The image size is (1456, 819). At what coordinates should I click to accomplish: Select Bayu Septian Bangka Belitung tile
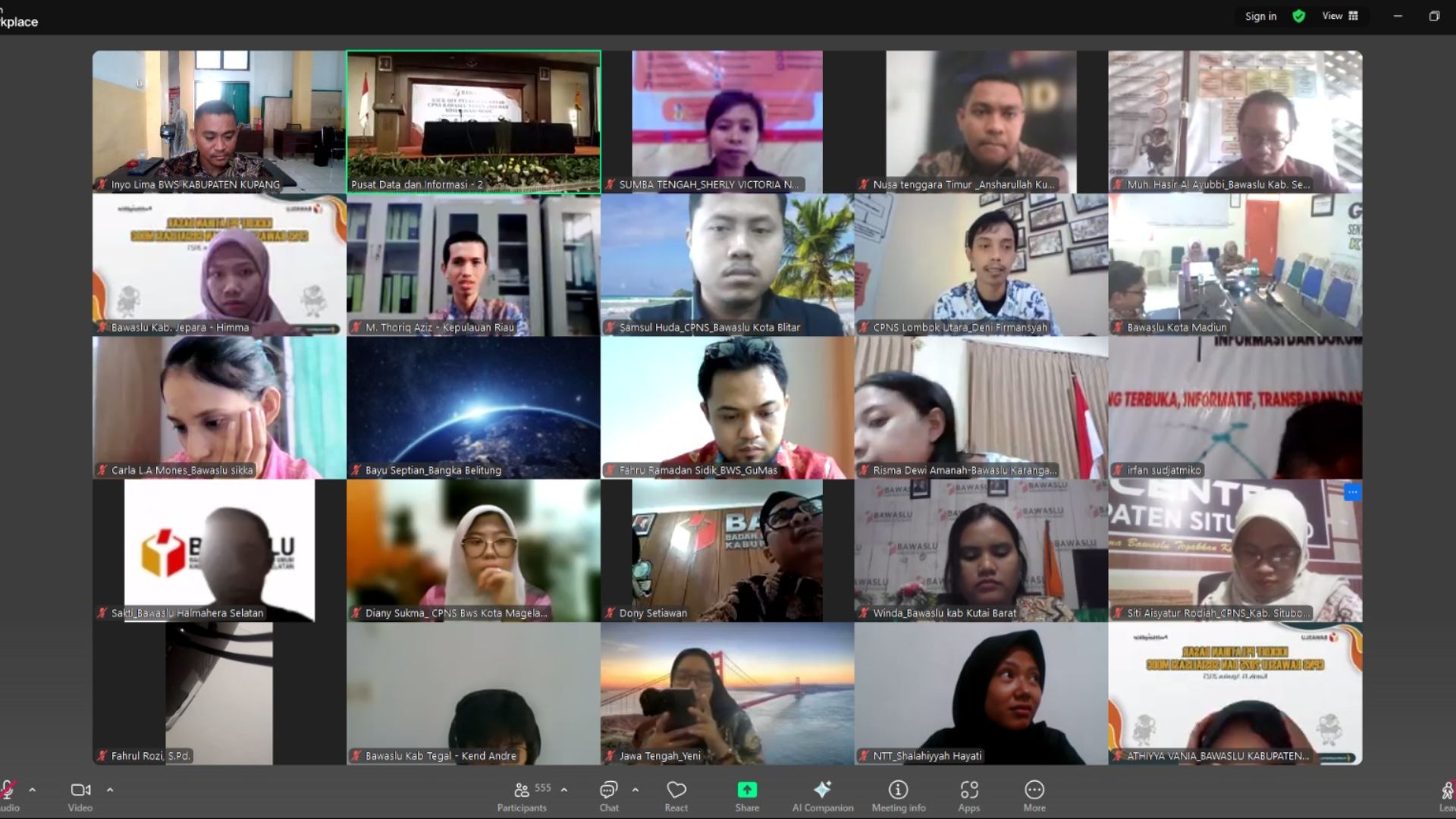click(x=473, y=407)
